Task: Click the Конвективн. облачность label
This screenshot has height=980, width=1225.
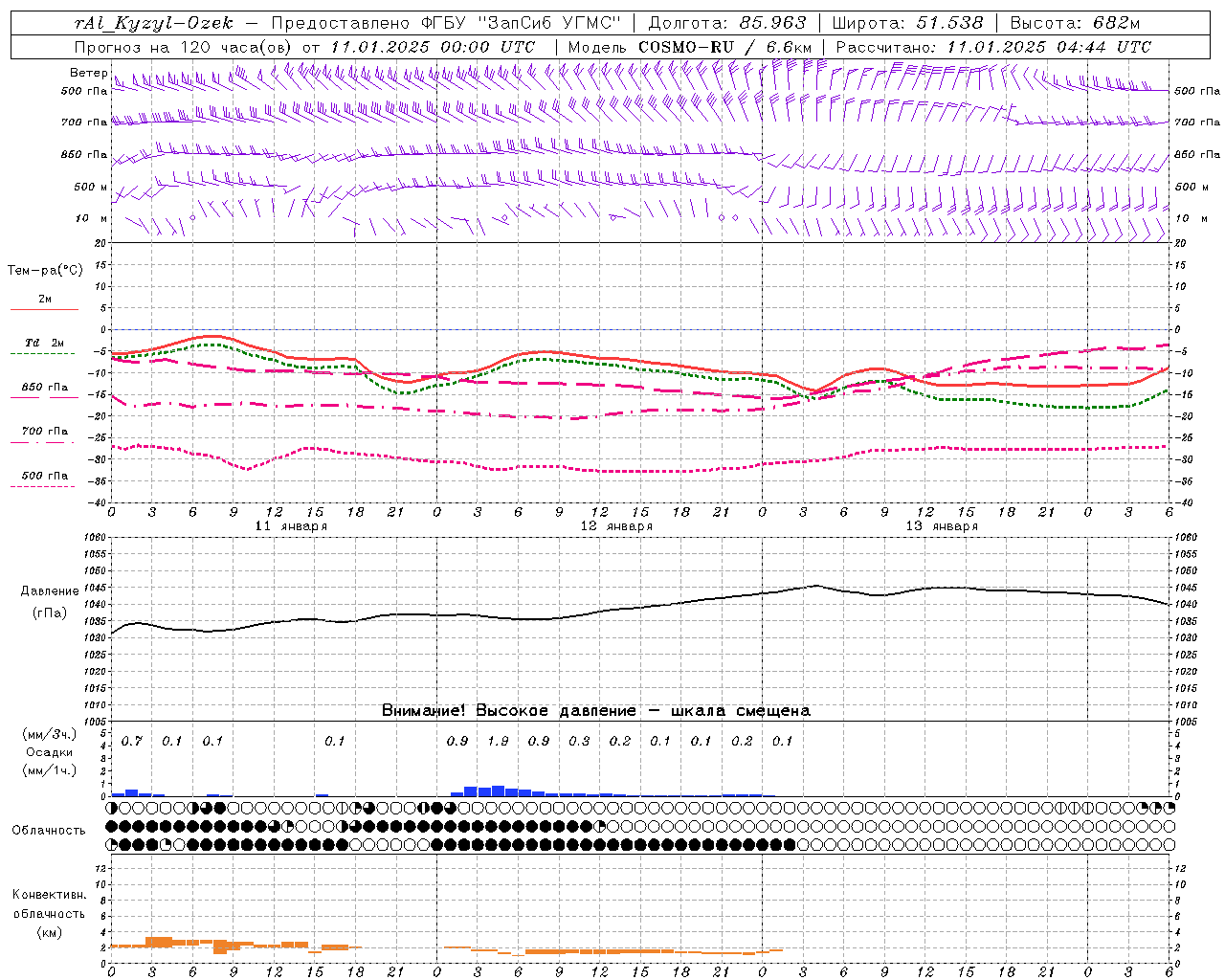Action: click(49, 913)
